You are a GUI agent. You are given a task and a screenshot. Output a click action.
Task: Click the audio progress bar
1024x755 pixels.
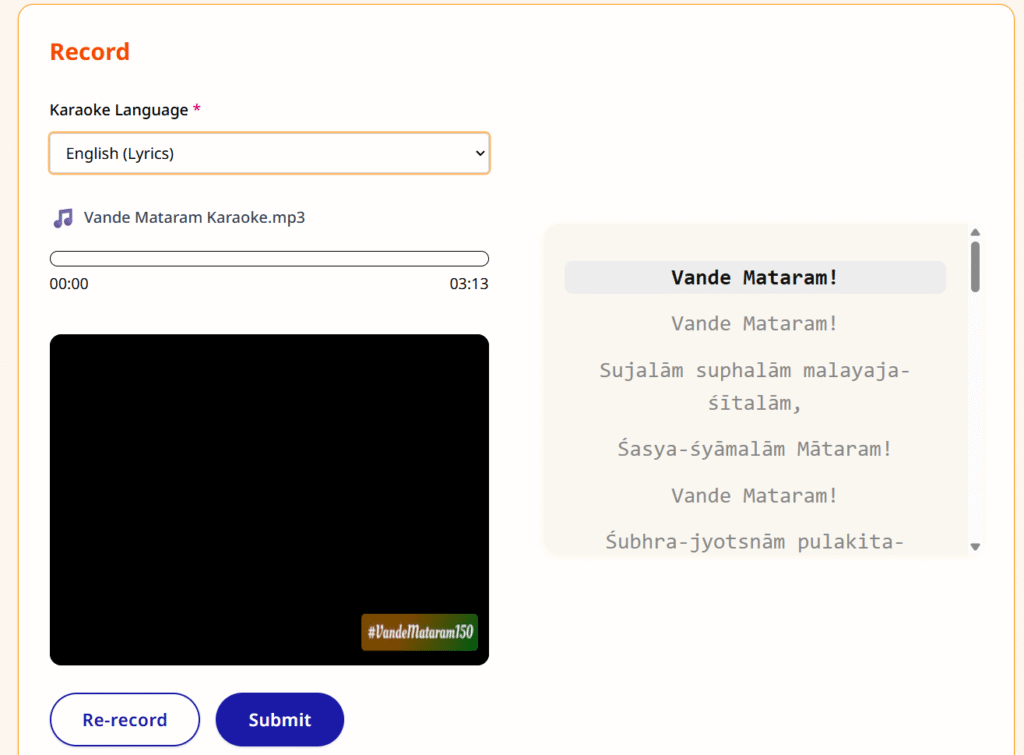269,258
